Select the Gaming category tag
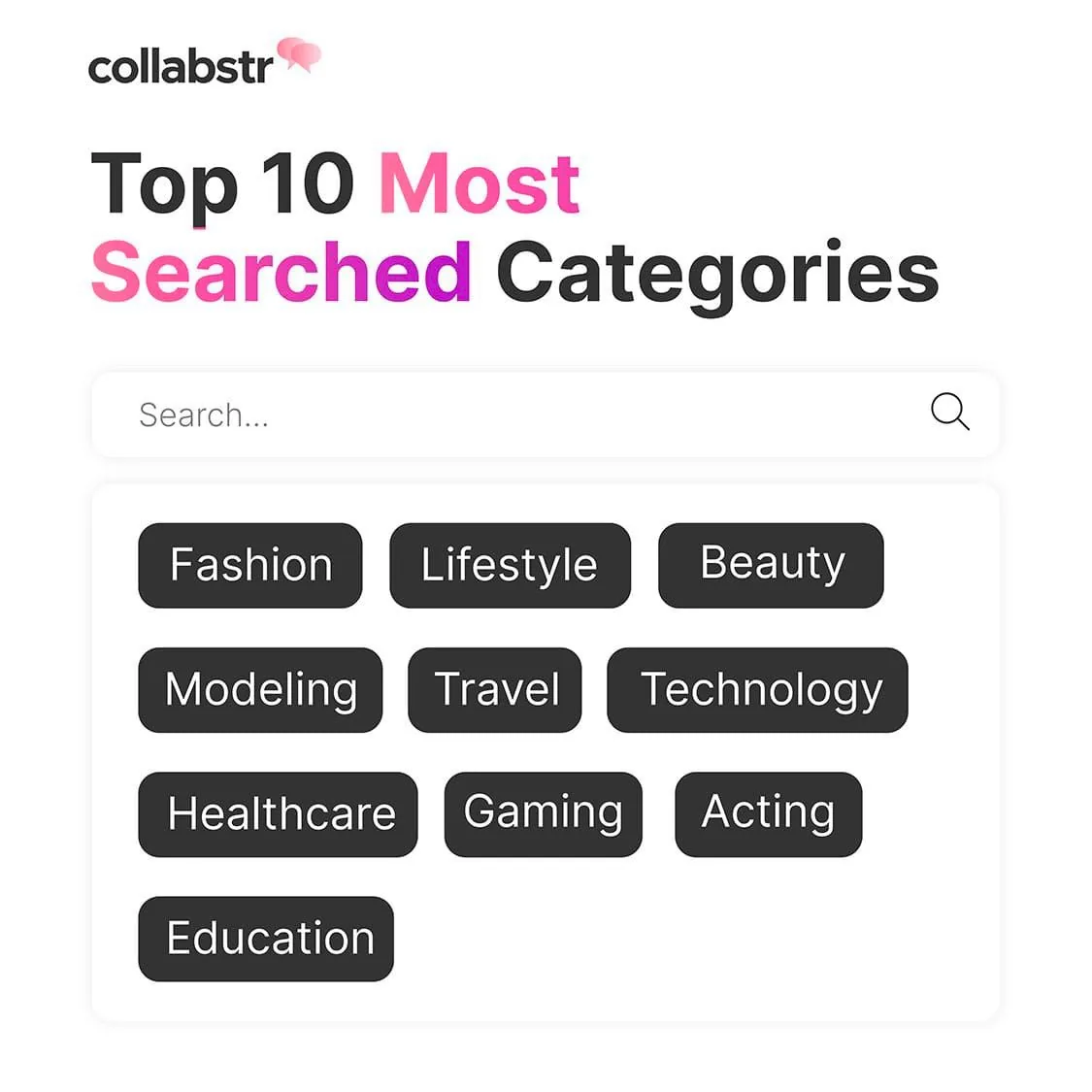1092x1092 pixels. click(544, 814)
